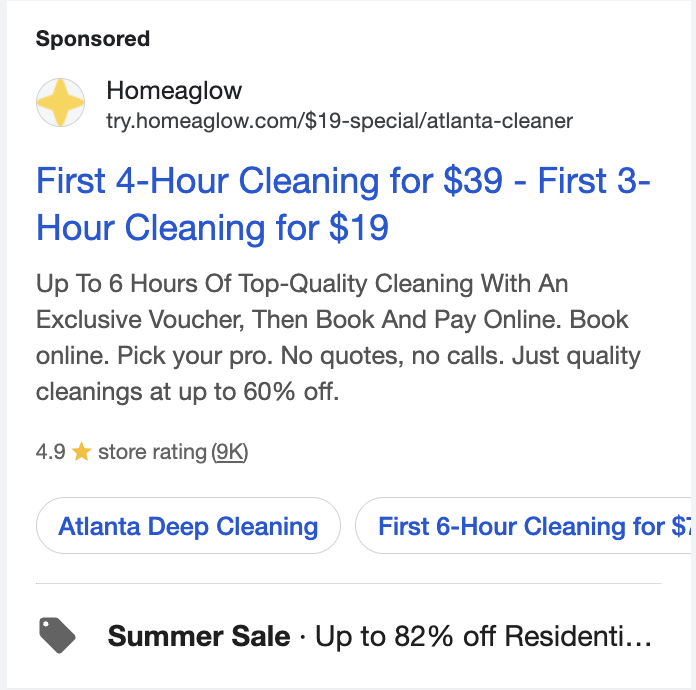This screenshot has width=696, height=690.
Task: Open the 9K store reviews link
Action: pos(229,452)
